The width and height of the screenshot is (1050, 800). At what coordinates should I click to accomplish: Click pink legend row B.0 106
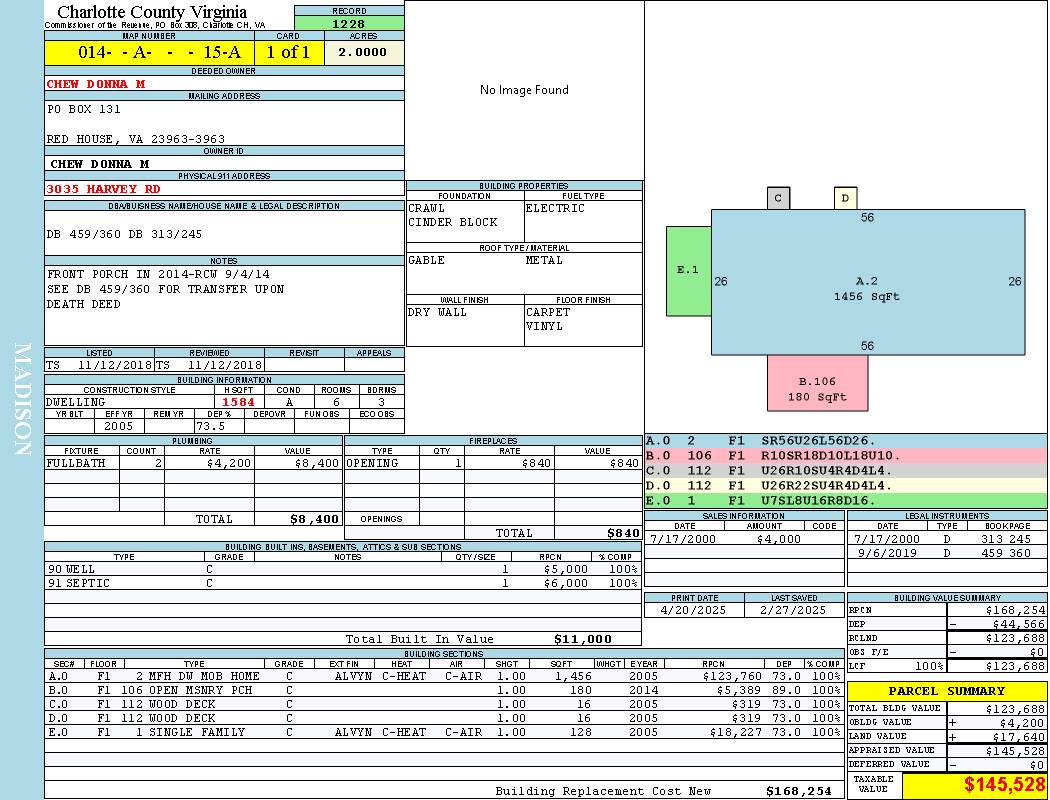(x=846, y=456)
